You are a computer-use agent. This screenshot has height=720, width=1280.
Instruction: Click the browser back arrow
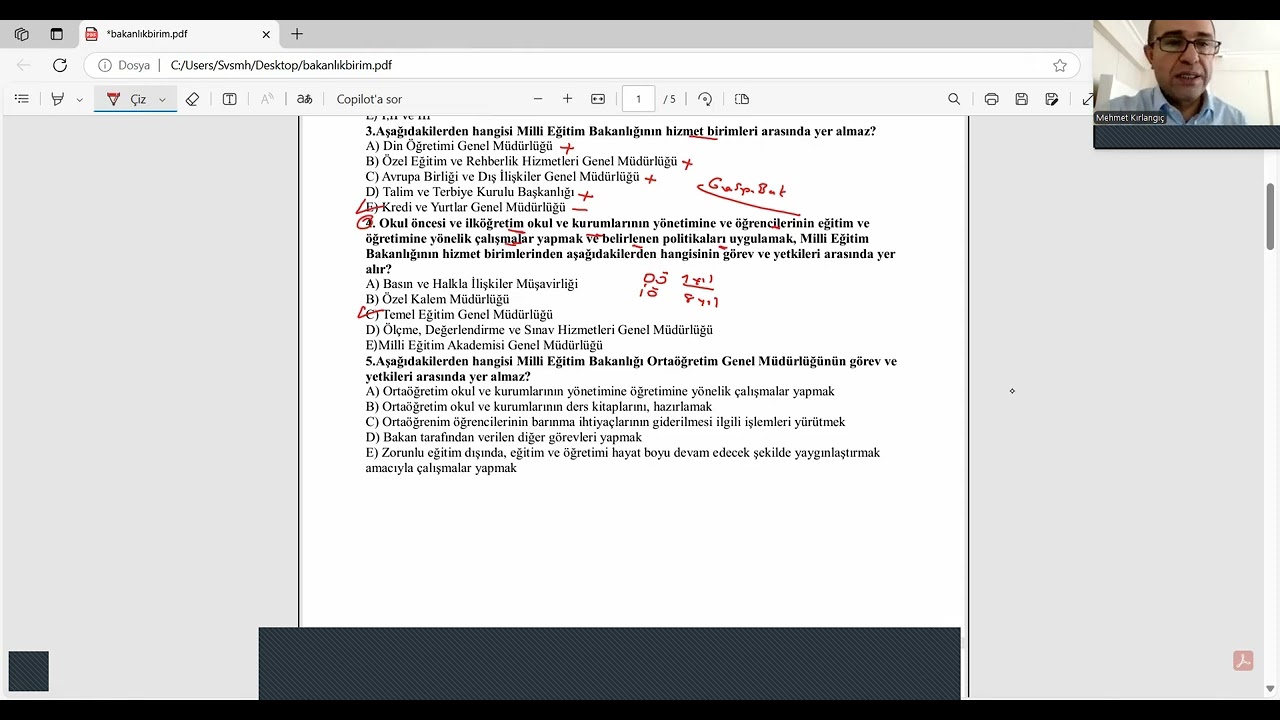[x=23, y=65]
